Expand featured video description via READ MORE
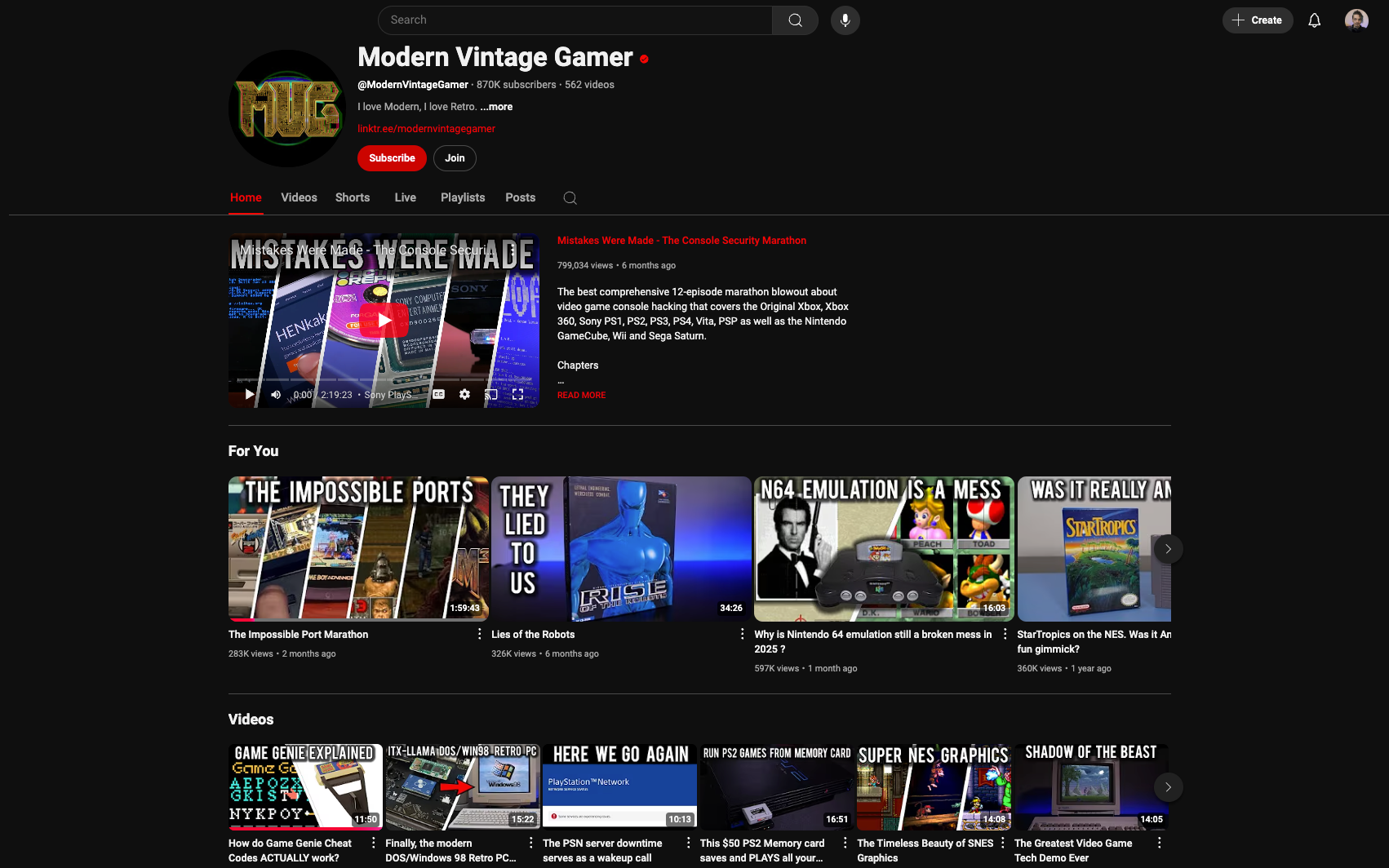 (x=581, y=396)
